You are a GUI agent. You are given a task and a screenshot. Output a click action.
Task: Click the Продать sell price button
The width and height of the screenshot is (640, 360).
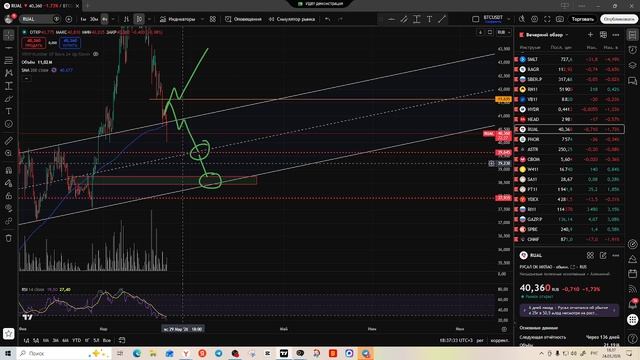[33, 43]
